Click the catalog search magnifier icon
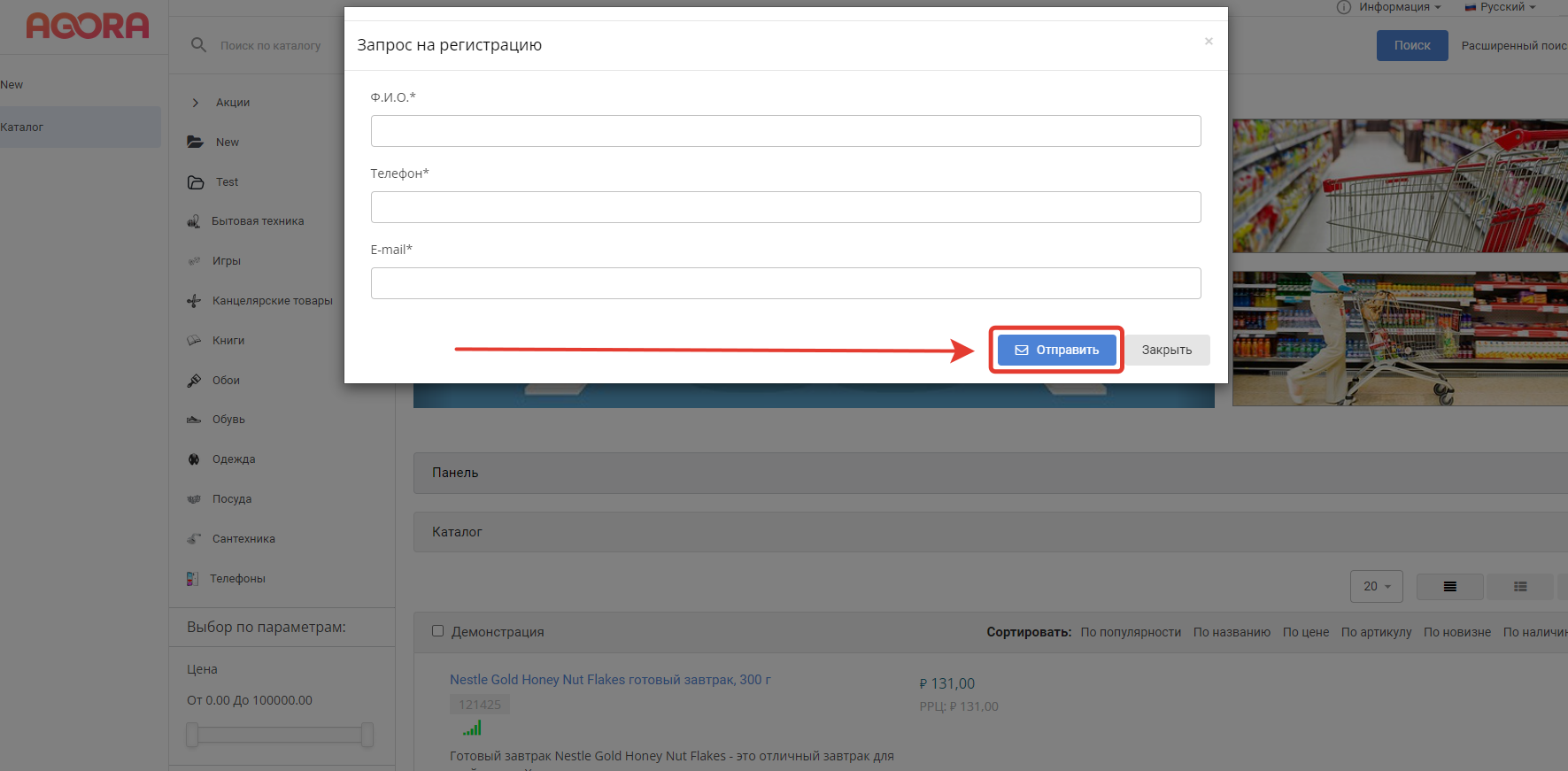 198,45
